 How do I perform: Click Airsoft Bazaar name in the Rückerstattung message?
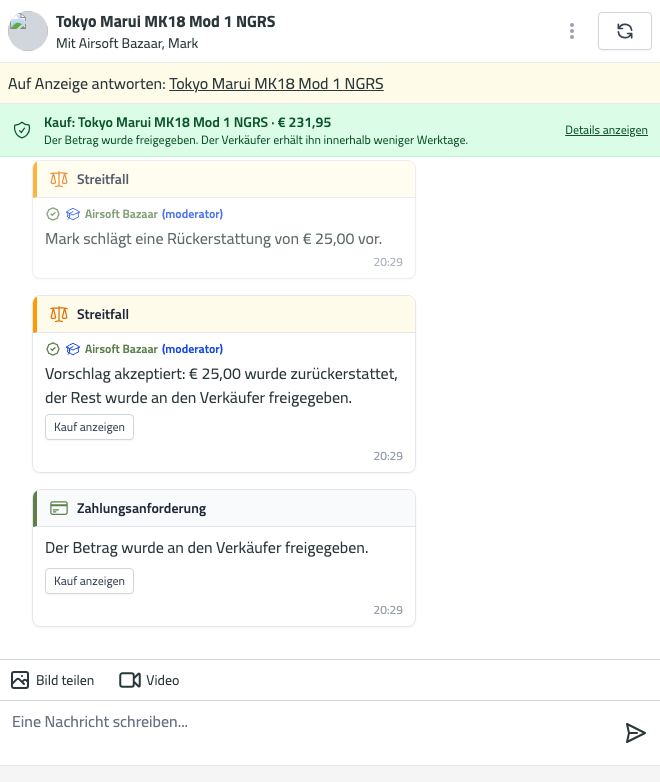coord(121,214)
